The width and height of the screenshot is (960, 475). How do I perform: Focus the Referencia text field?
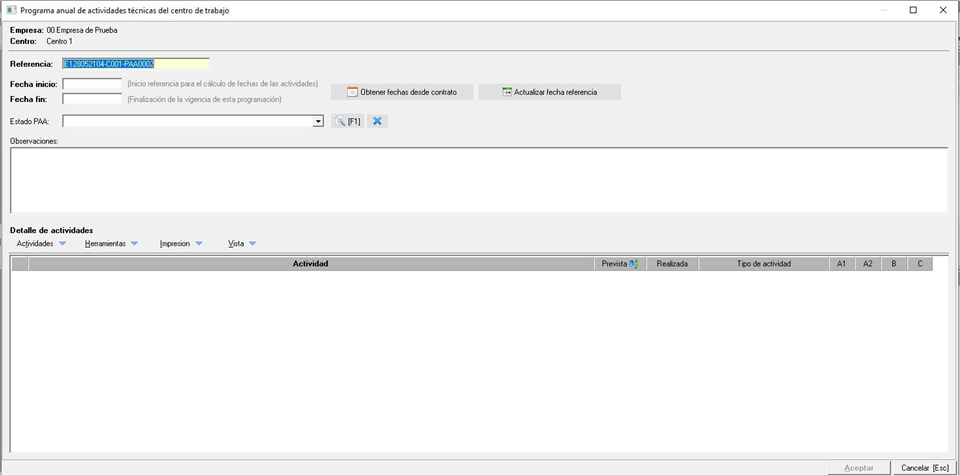tap(135, 64)
